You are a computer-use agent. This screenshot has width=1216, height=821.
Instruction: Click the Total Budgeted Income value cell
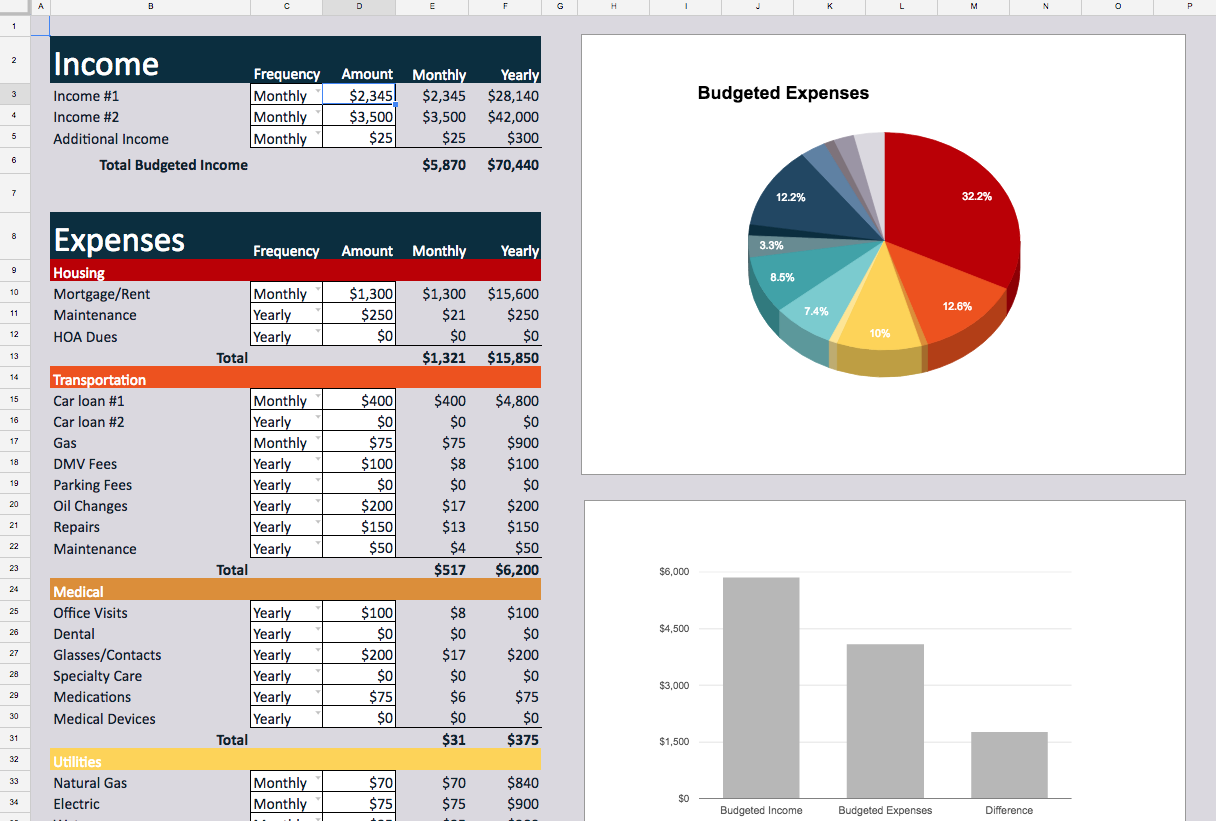click(440, 165)
